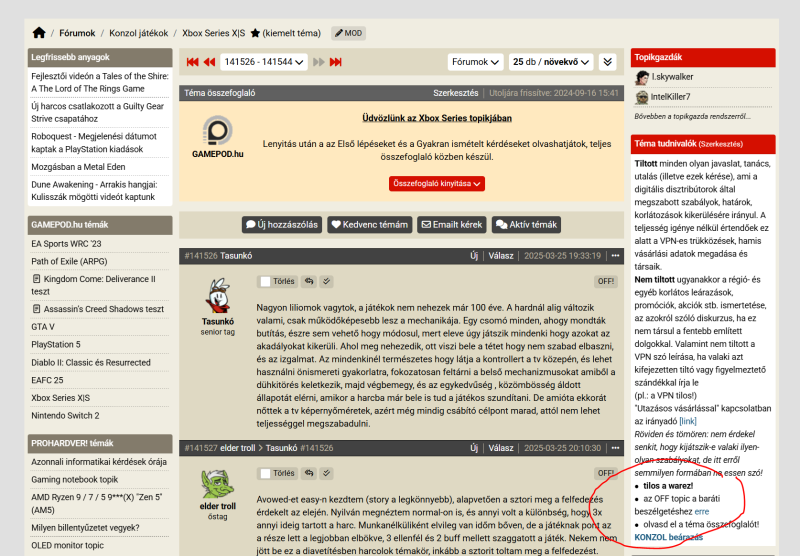Click elder troll's profile avatar
Viewport: 800px width, 556px height.
pyautogui.click(x=218, y=484)
